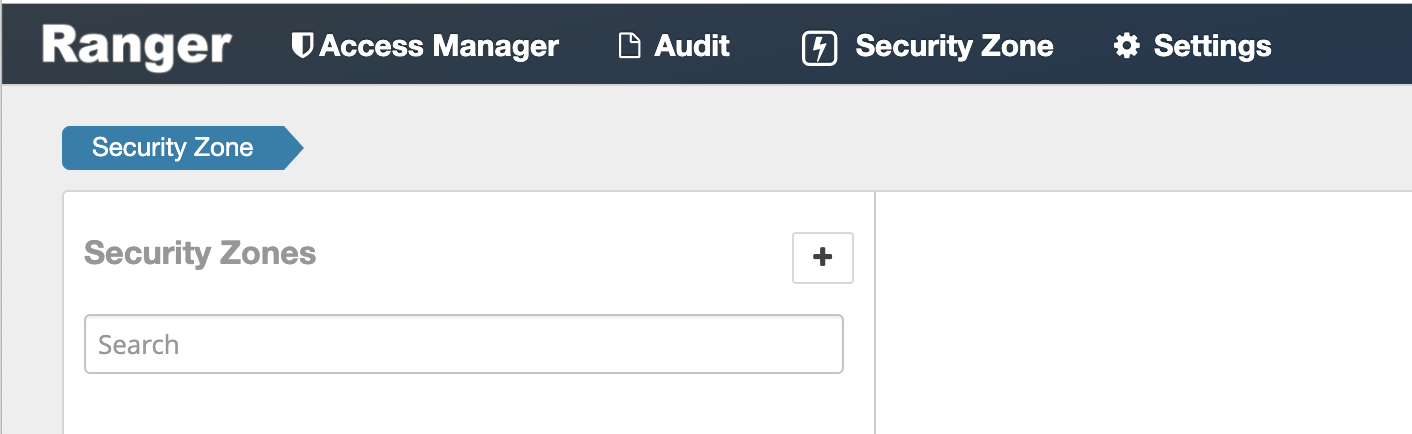The image size is (1412, 434).
Task: Click the Ranger logo
Action: coord(136,45)
